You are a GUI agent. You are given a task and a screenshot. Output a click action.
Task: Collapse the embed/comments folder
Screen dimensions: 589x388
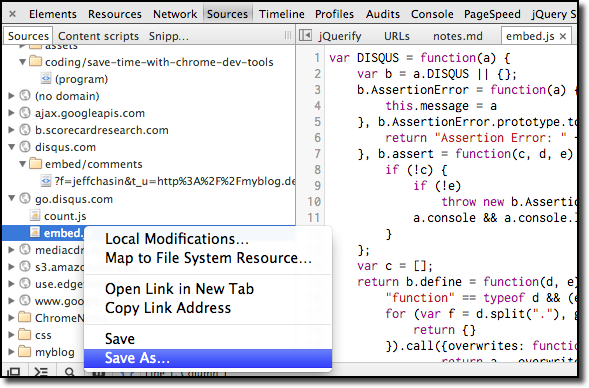(x=23, y=164)
